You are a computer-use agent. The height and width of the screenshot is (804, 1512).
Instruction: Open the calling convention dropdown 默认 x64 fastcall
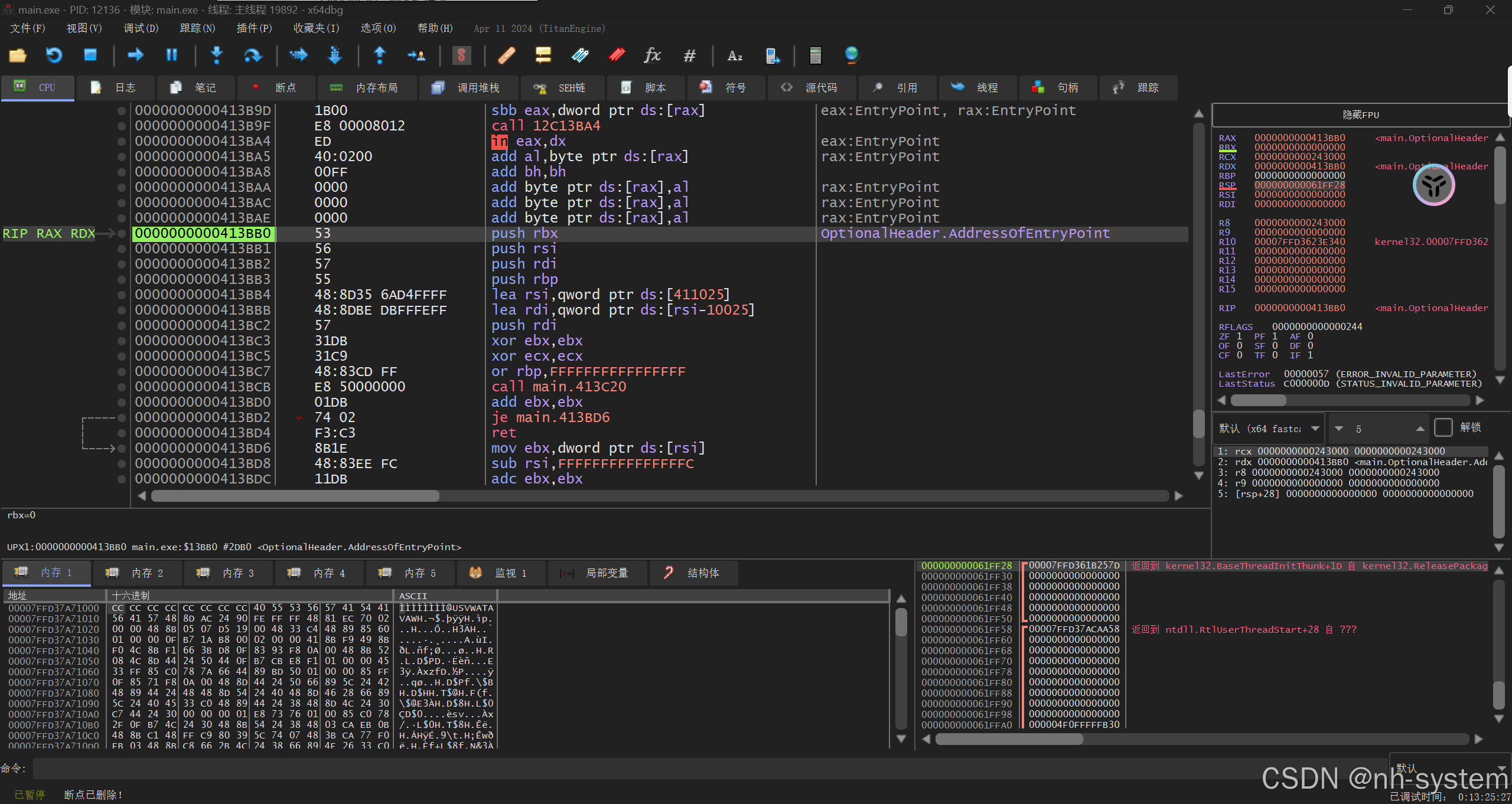1268,429
